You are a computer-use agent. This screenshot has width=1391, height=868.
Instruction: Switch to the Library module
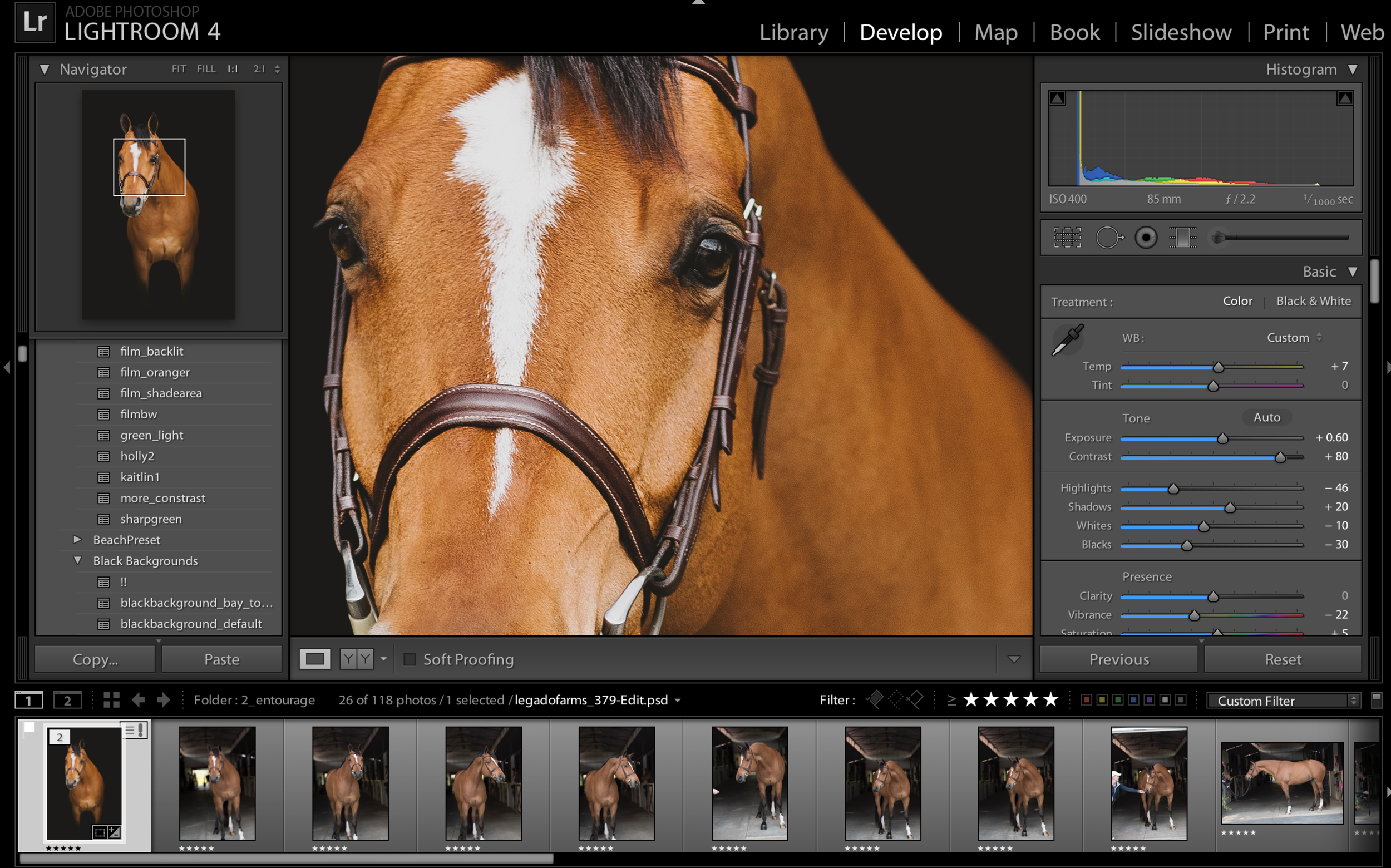click(794, 32)
